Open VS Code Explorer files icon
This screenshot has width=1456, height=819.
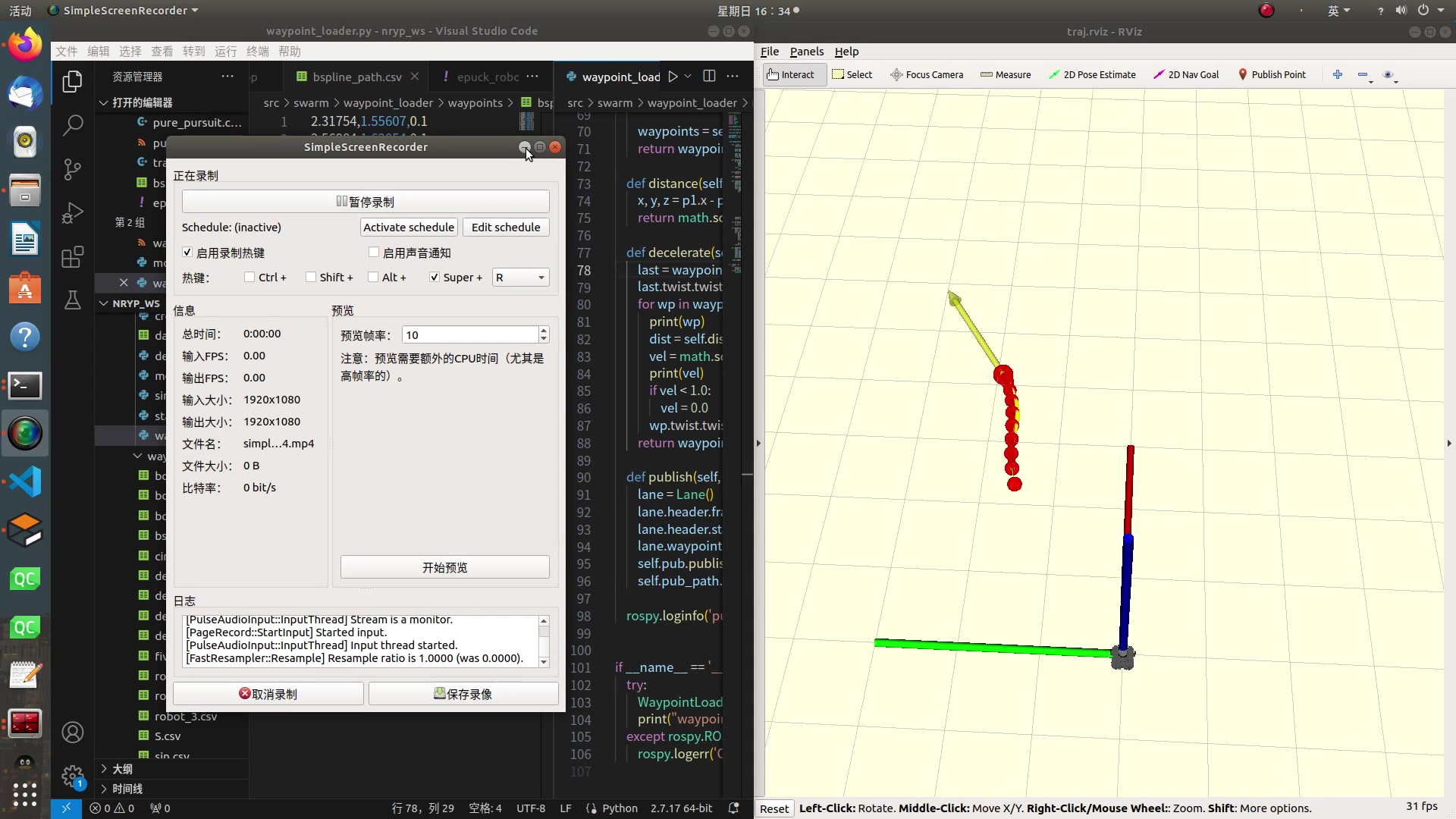[72, 81]
